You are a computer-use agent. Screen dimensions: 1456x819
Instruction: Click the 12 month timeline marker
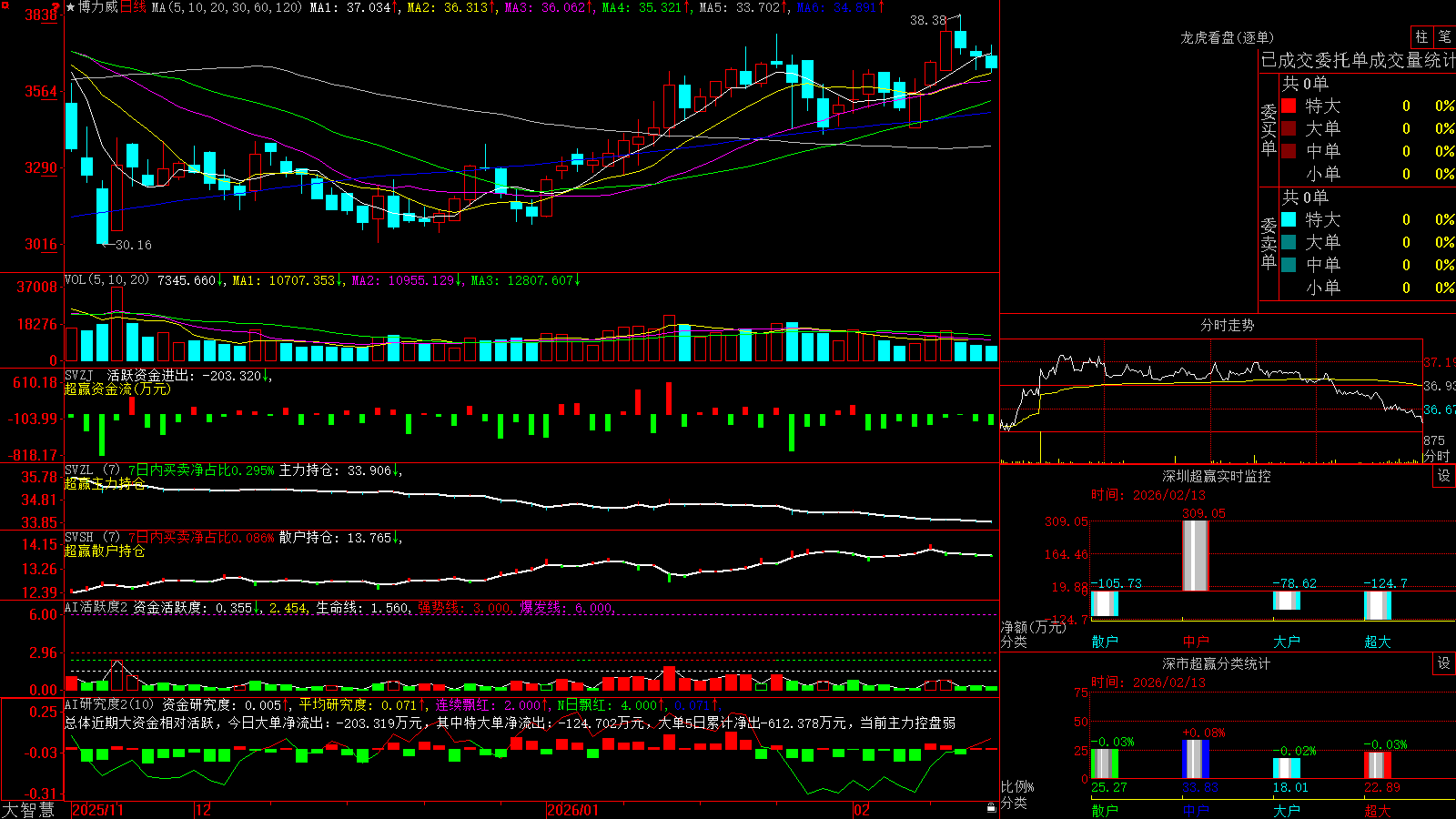click(204, 810)
